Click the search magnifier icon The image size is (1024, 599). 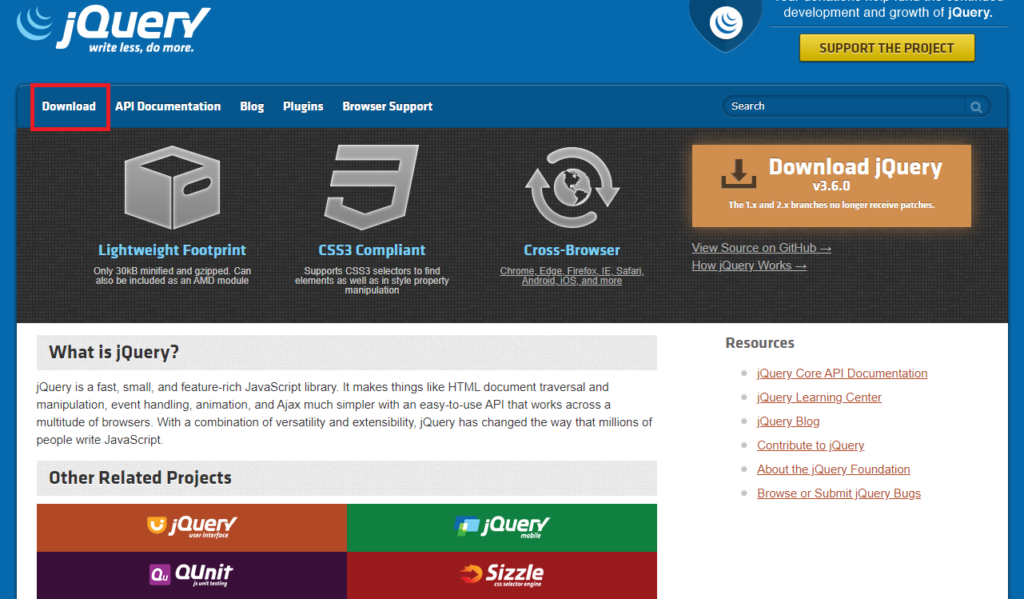[x=975, y=107]
